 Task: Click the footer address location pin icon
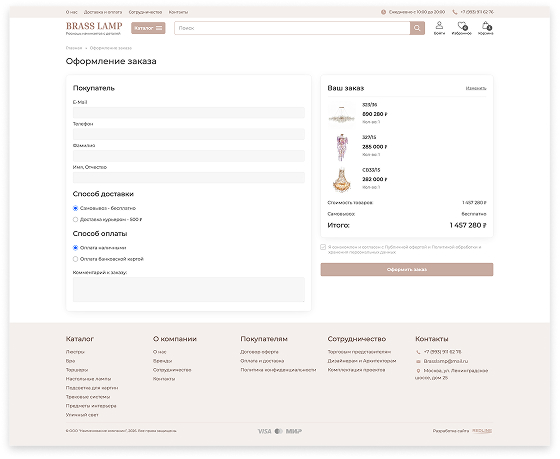click(x=418, y=371)
